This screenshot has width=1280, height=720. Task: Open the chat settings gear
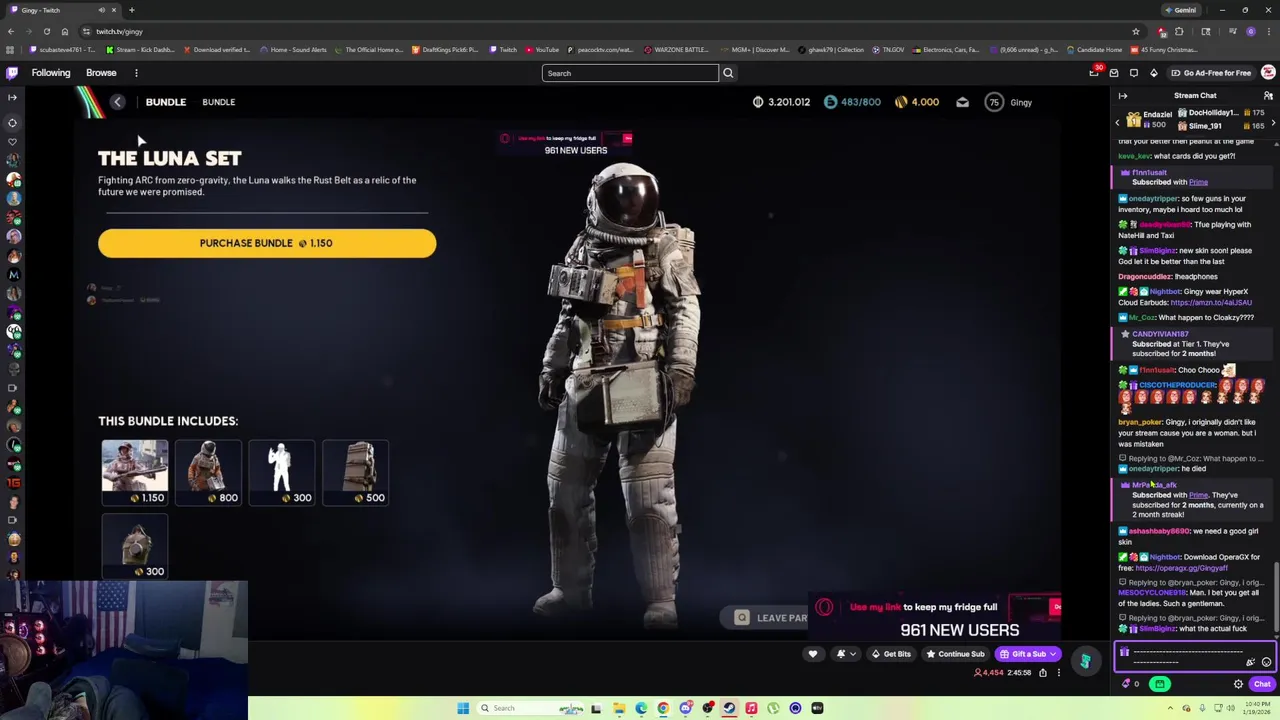(1238, 684)
